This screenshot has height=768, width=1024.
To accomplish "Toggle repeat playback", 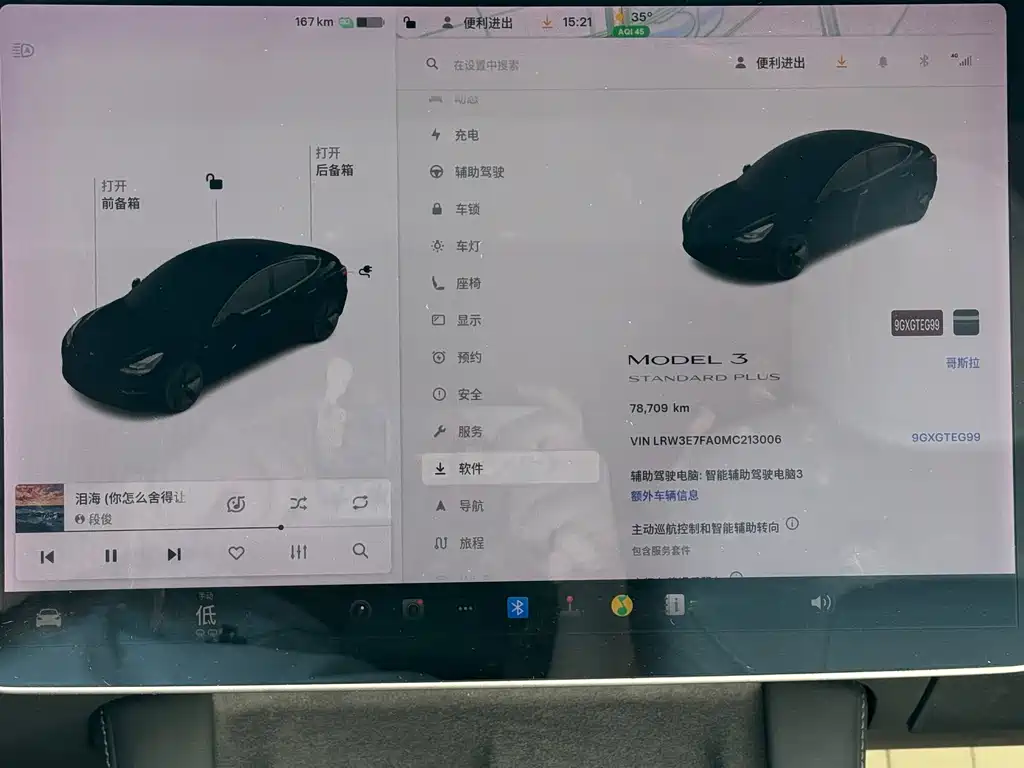I will coord(360,502).
